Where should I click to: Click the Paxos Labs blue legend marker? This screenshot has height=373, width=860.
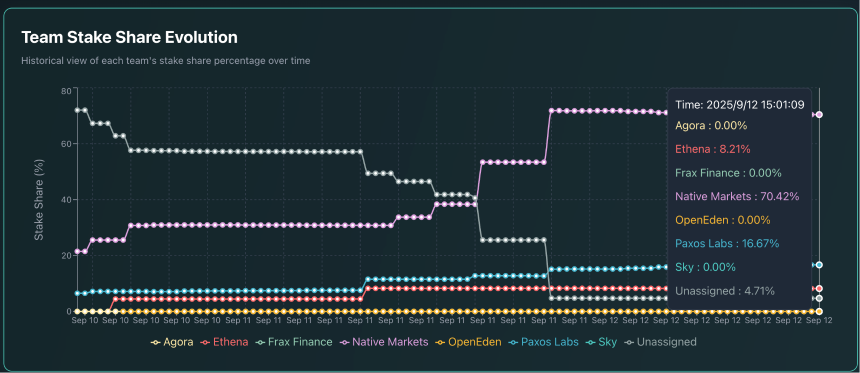514,343
